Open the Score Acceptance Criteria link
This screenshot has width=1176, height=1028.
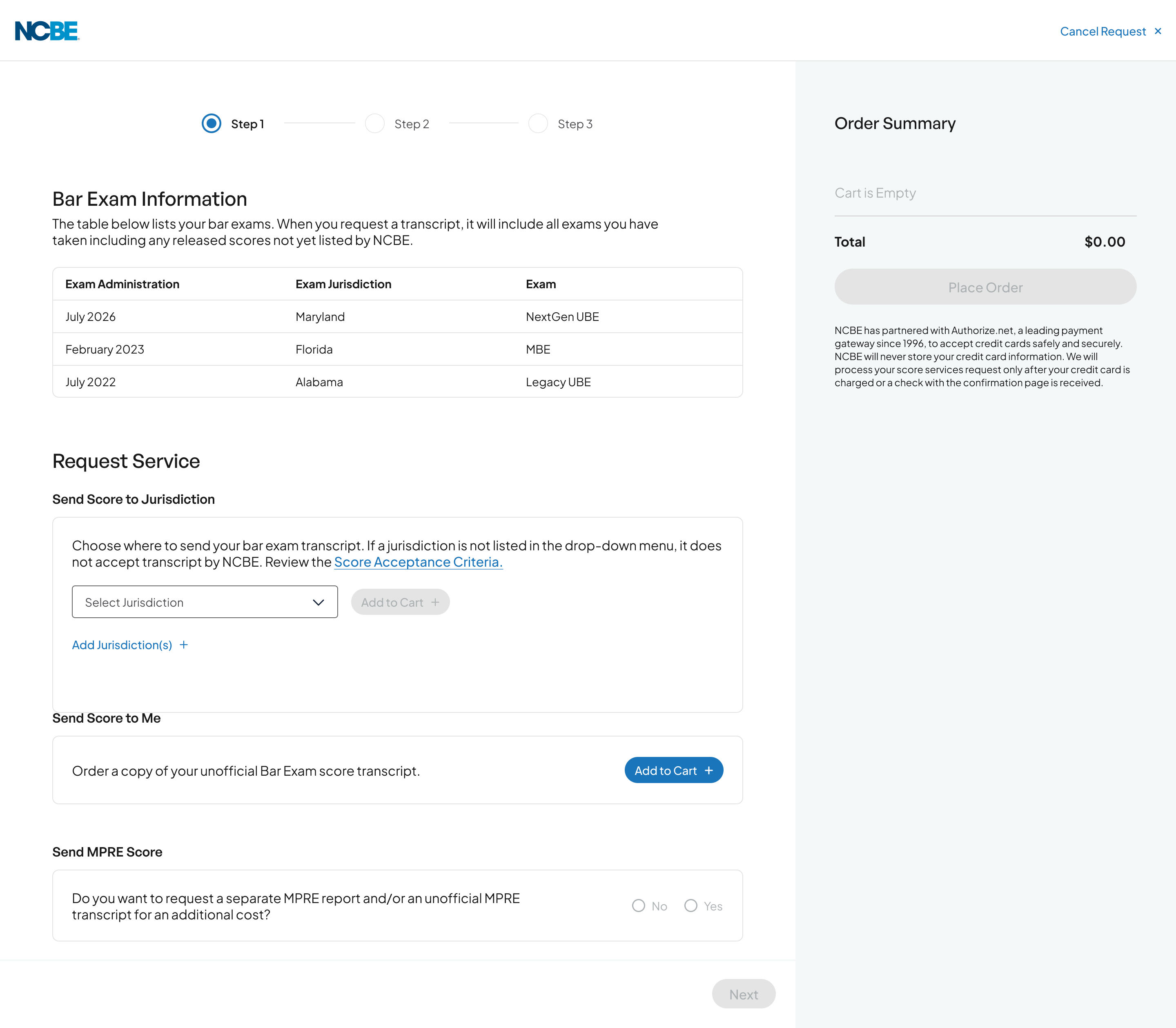click(x=418, y=562)
